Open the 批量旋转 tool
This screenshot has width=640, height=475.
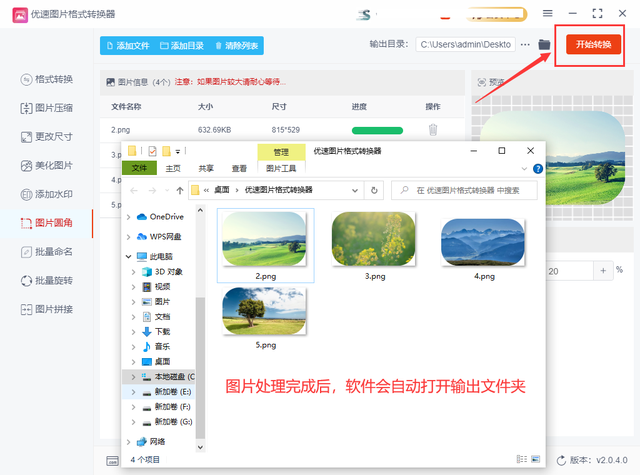47,281
